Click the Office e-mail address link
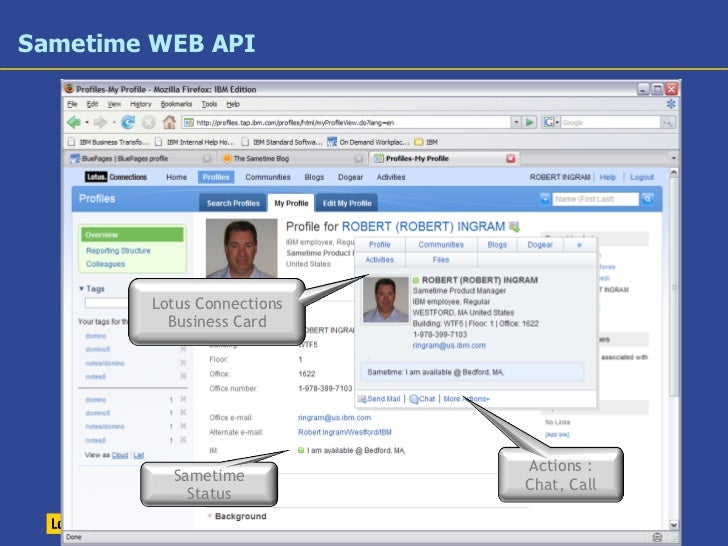The image size is (728, 546). click(334, 418)
